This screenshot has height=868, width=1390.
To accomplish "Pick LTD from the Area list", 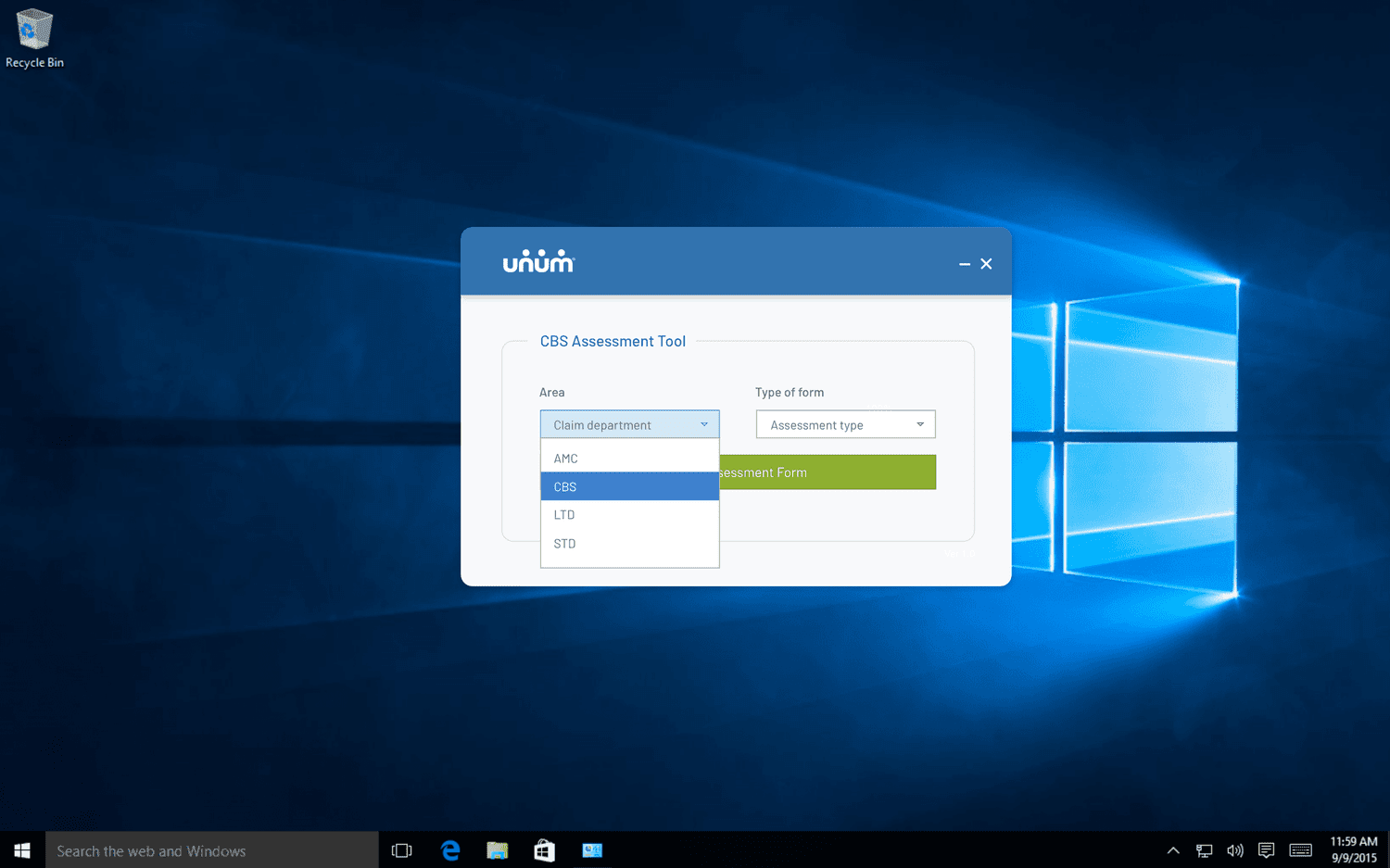I will point(629,515).
